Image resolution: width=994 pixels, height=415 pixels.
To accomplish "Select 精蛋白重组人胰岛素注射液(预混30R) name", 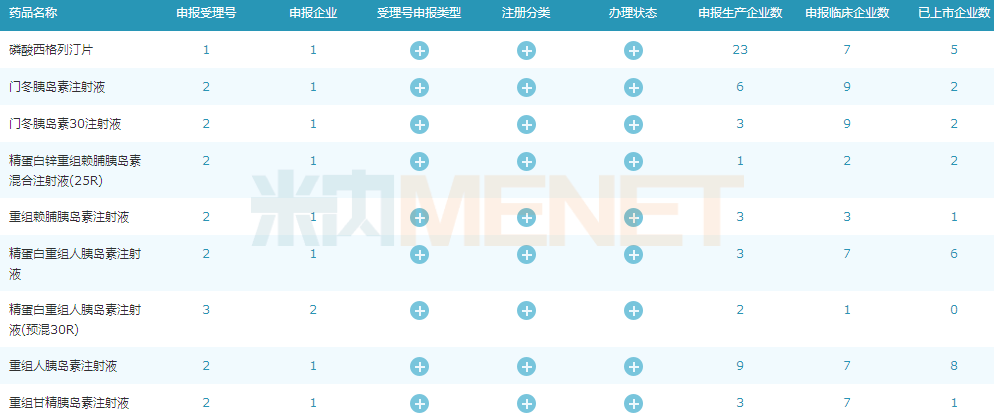I will tap(75, 319).
